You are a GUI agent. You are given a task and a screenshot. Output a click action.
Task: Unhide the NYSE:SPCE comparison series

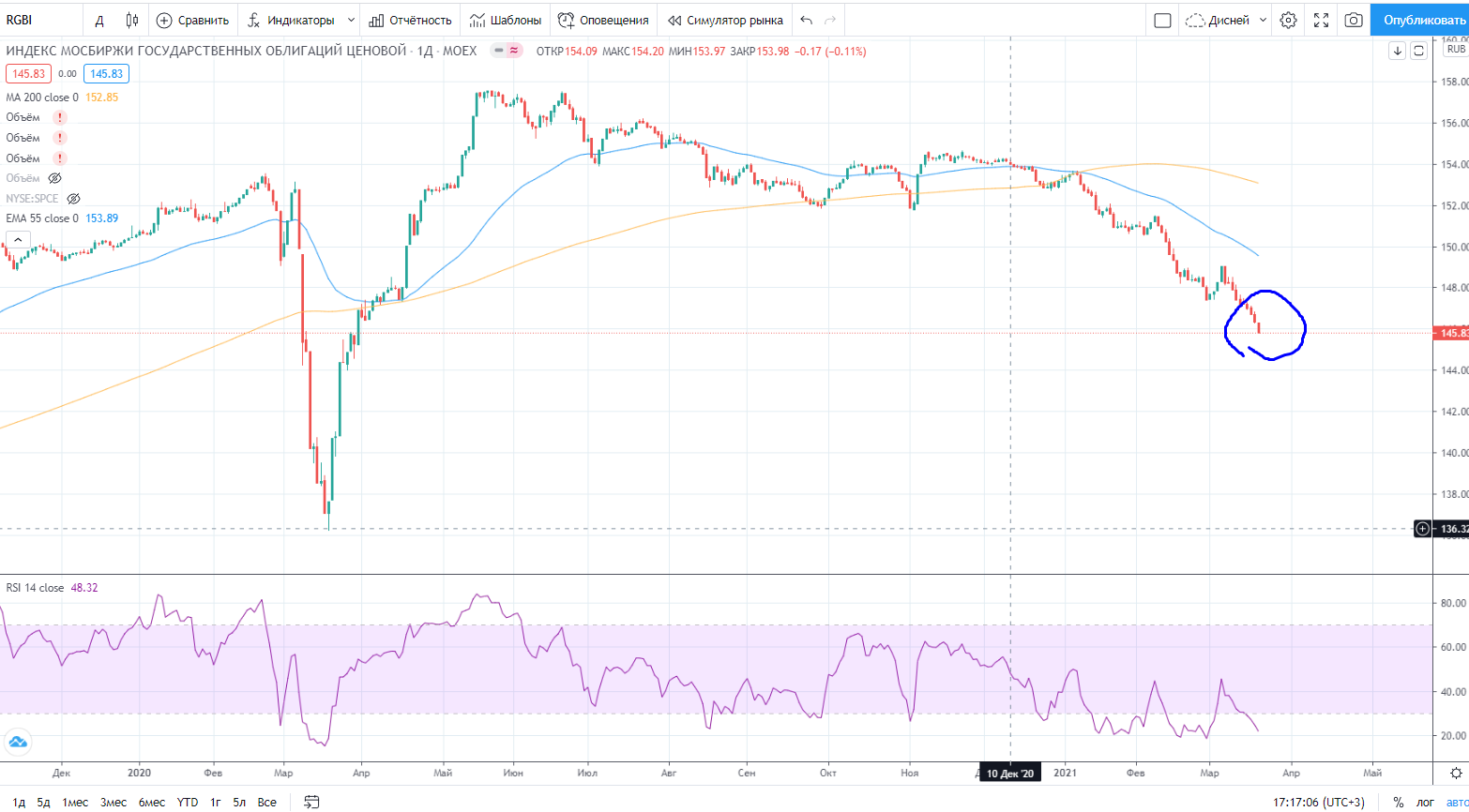point(74,199)
